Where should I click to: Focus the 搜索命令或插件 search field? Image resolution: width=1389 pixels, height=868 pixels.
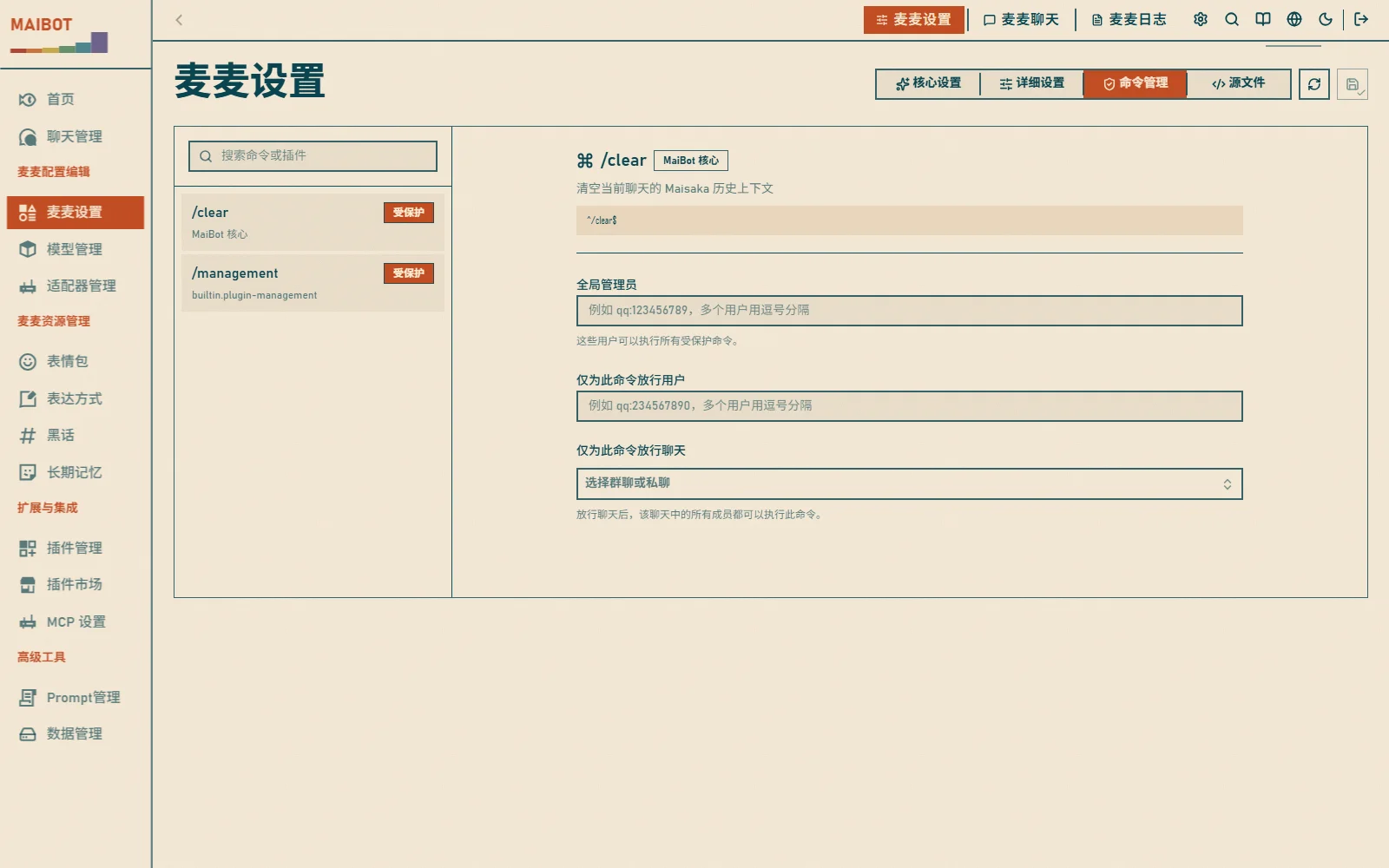tap(313, 156)
